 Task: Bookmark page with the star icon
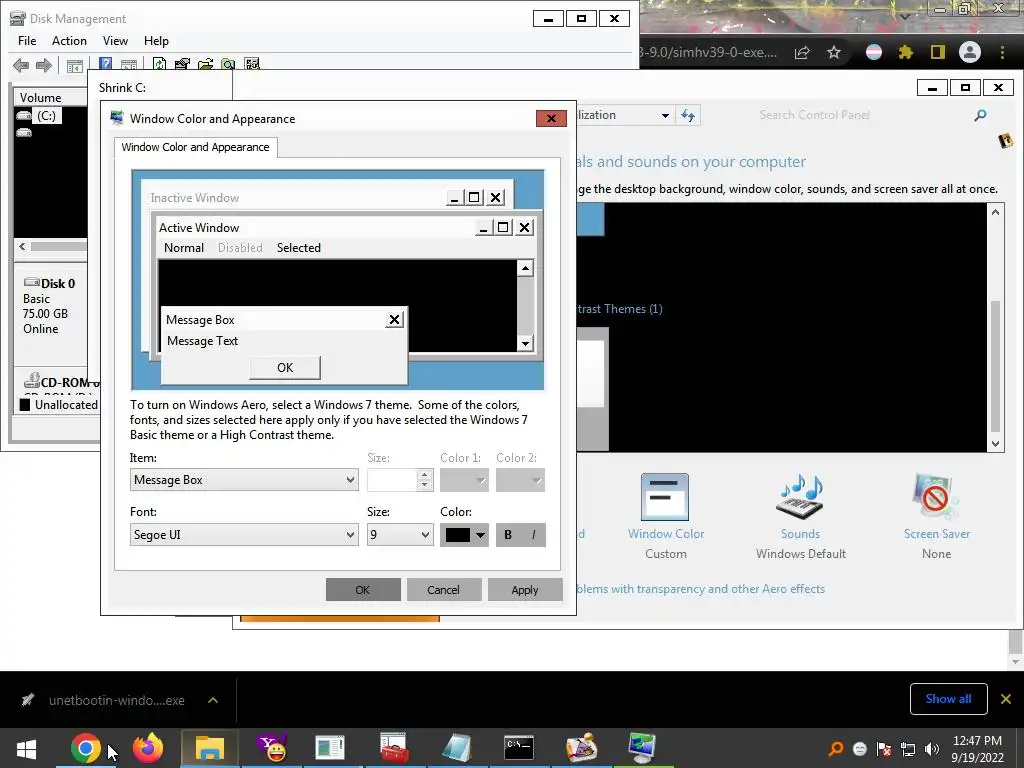pyautogui.click(x=834, y=52)
